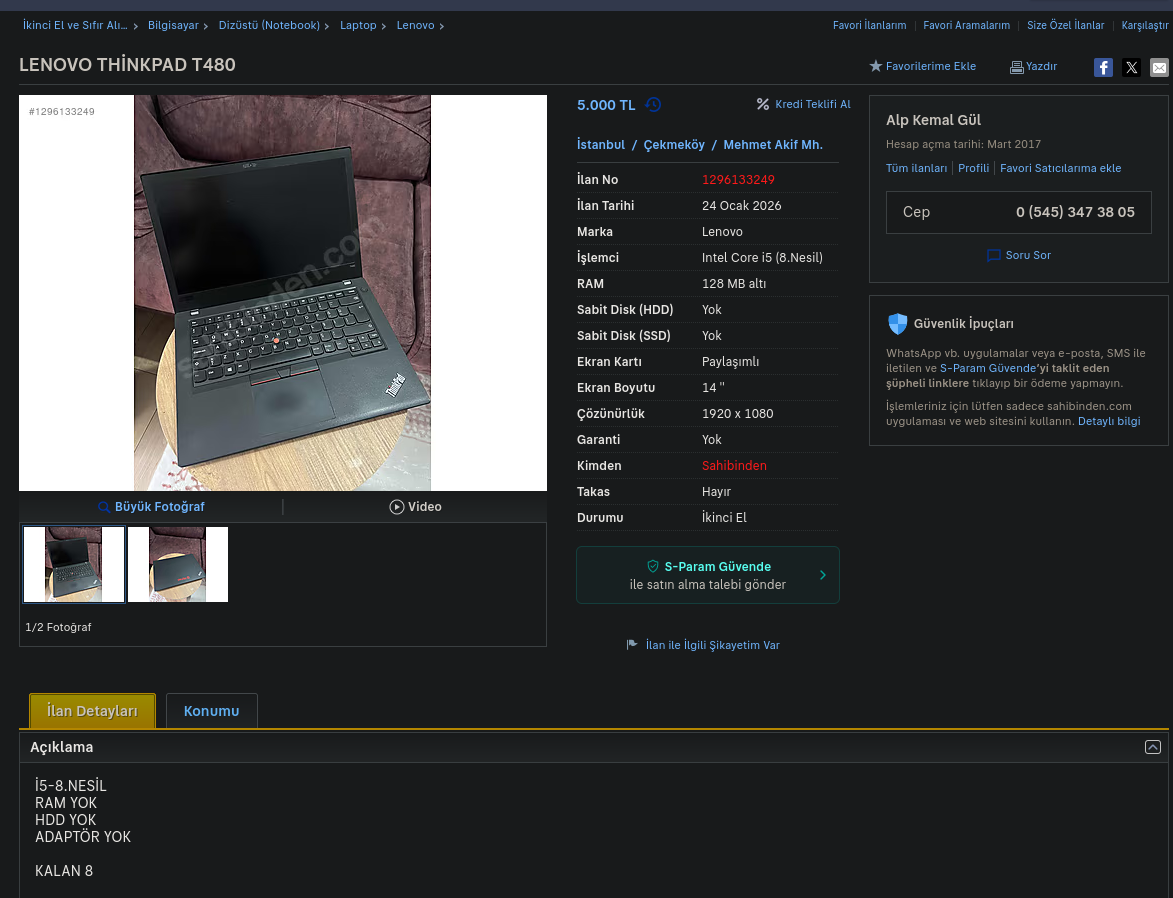Click S-Param Güvende'yi link in tips
The width and height of the screenshot is (1173, 898).
click(987, 368)
